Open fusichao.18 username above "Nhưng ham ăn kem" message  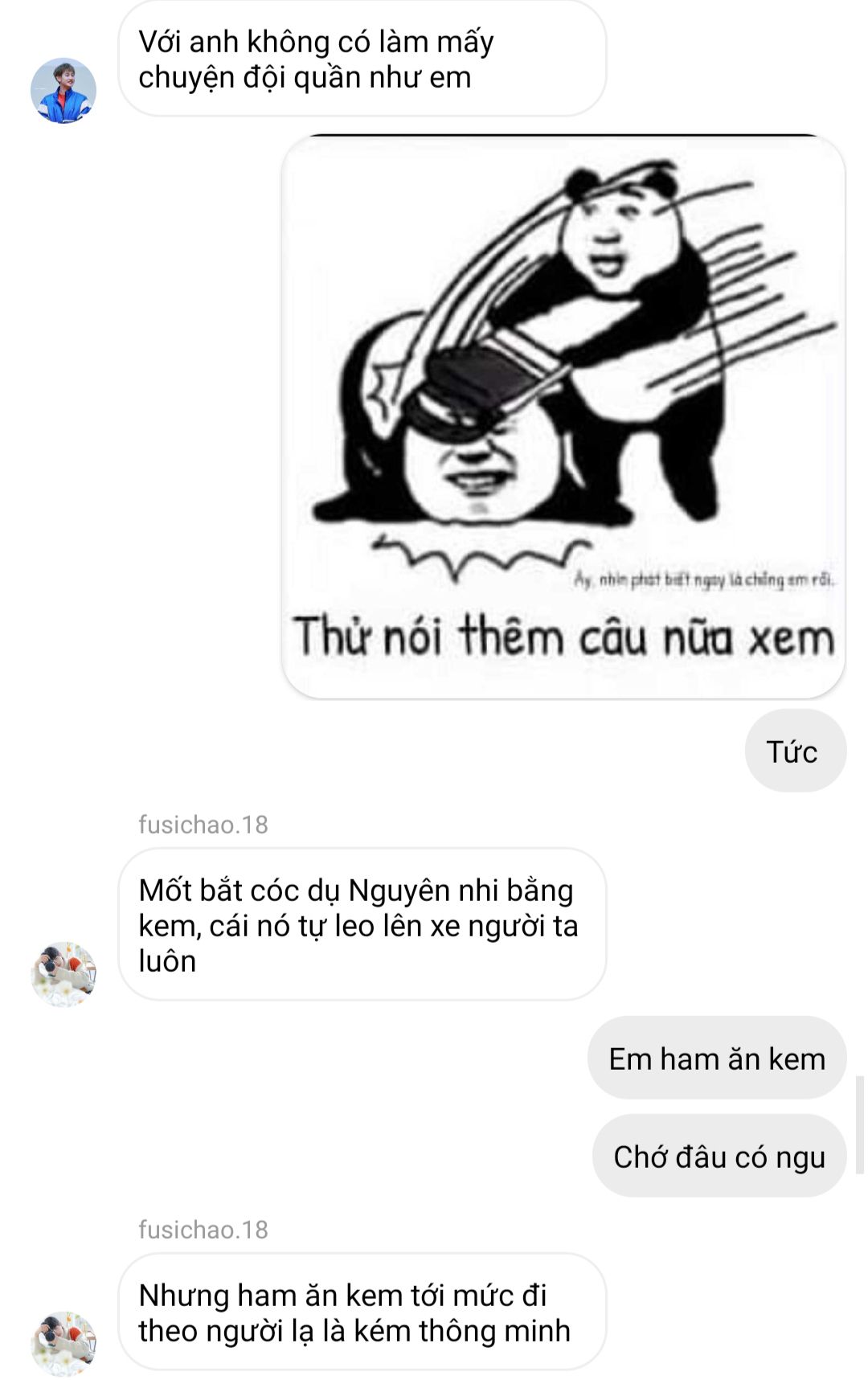tap(203, 1229)
